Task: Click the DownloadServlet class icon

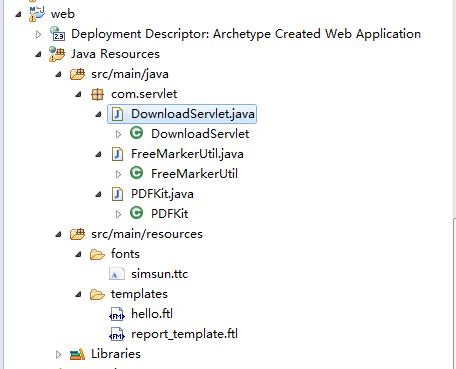Action: [x=137, y=133]
